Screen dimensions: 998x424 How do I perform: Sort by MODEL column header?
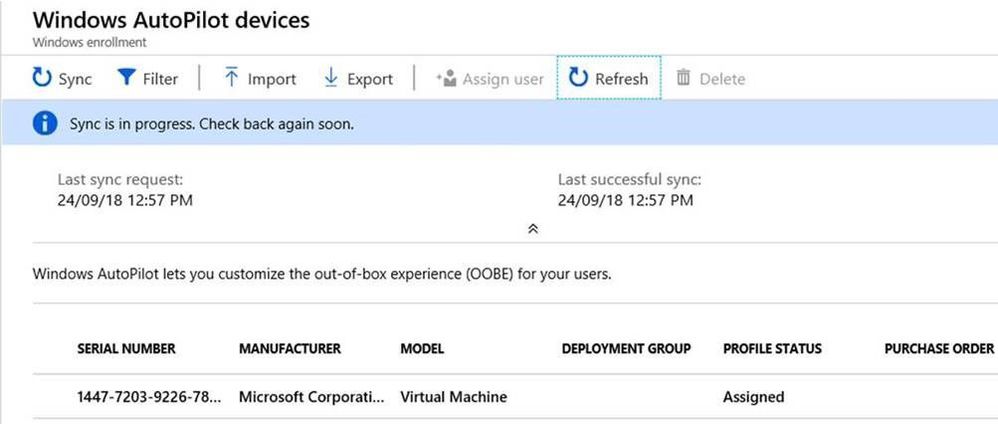tap(422, 348)
